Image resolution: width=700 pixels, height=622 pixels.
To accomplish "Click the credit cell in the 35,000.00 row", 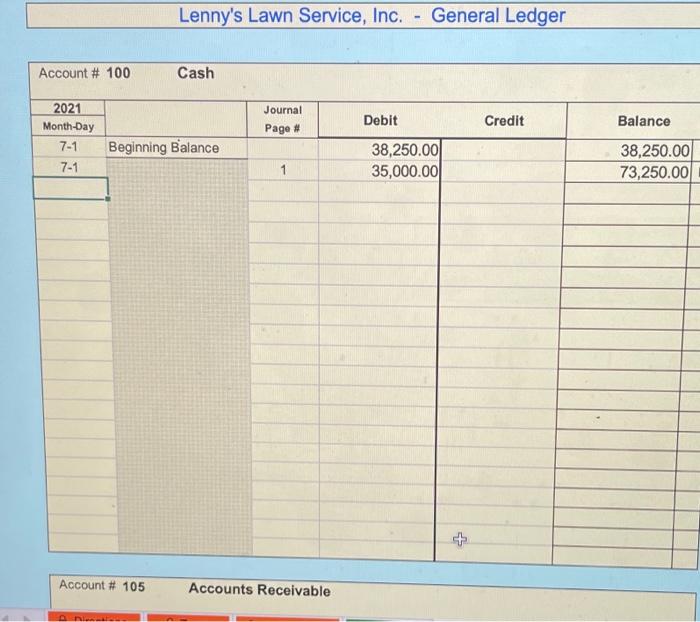I will click(503, 171).
